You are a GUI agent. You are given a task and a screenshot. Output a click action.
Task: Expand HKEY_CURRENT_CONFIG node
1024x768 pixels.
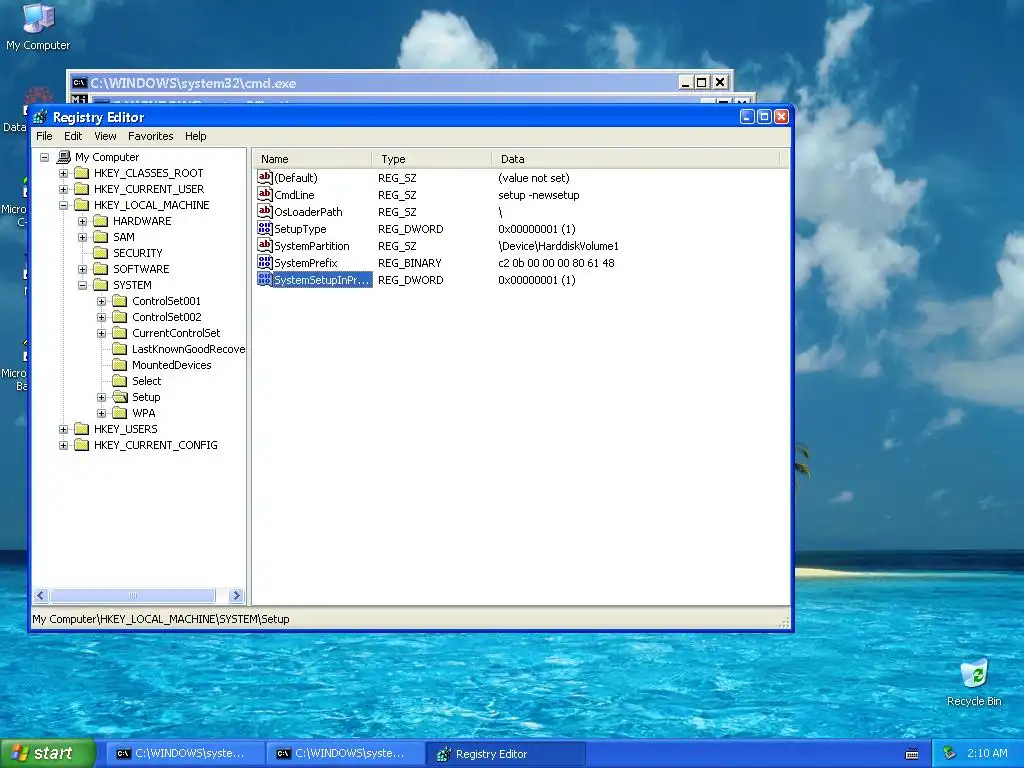point(63,445)
